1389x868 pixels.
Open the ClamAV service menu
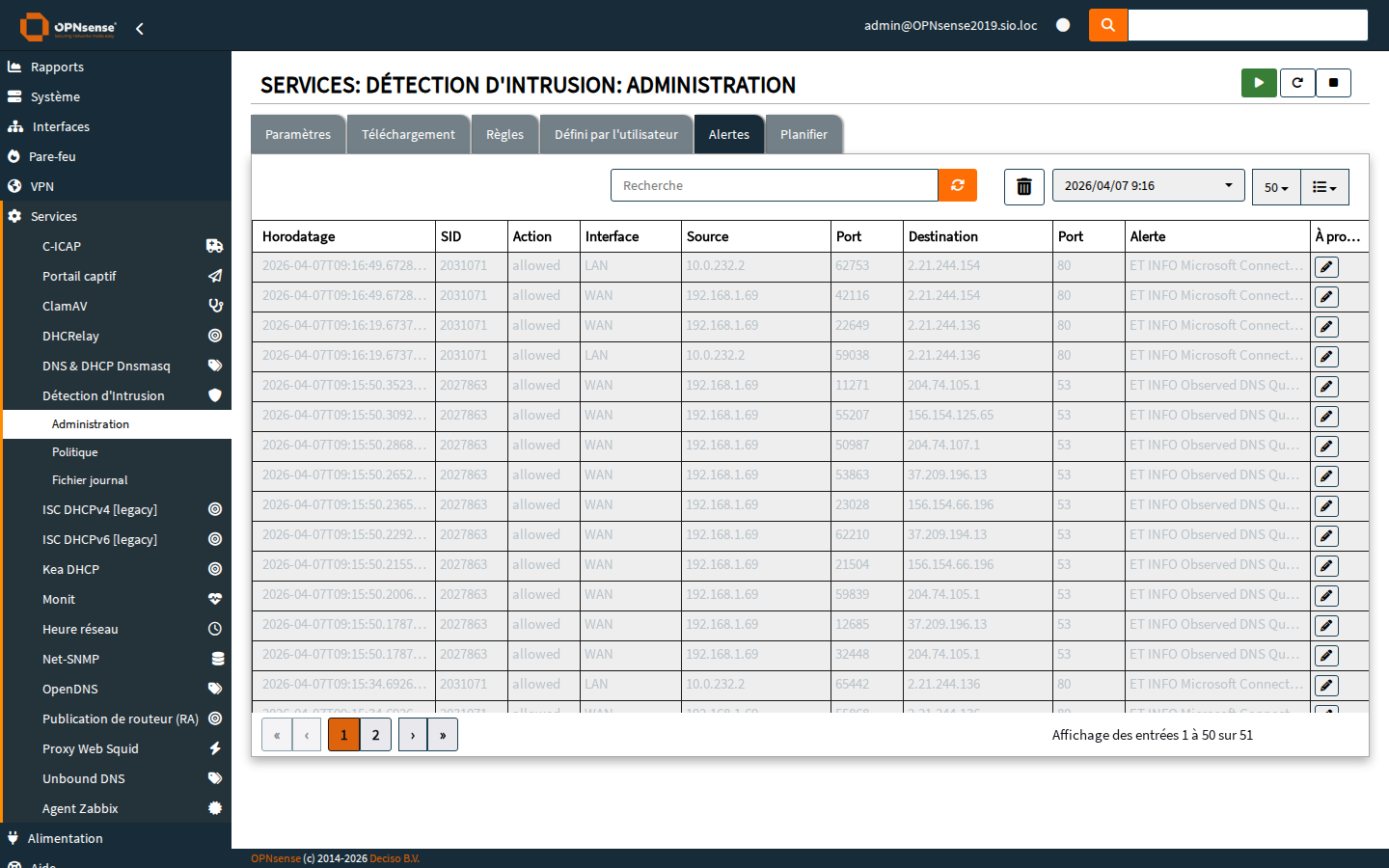click(118, 306)
